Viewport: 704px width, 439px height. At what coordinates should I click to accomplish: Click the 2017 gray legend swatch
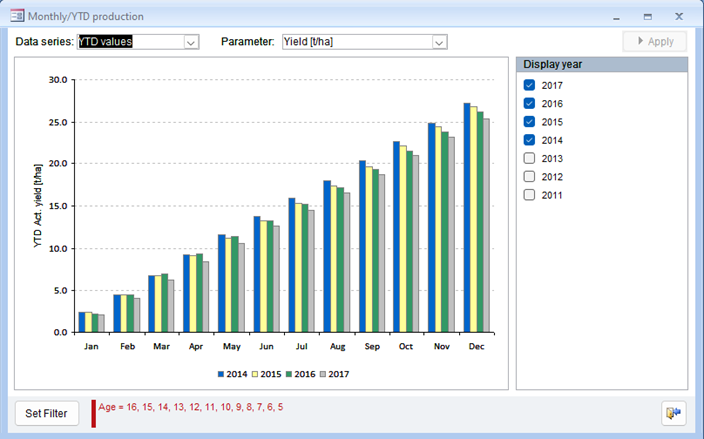(323, 374)
